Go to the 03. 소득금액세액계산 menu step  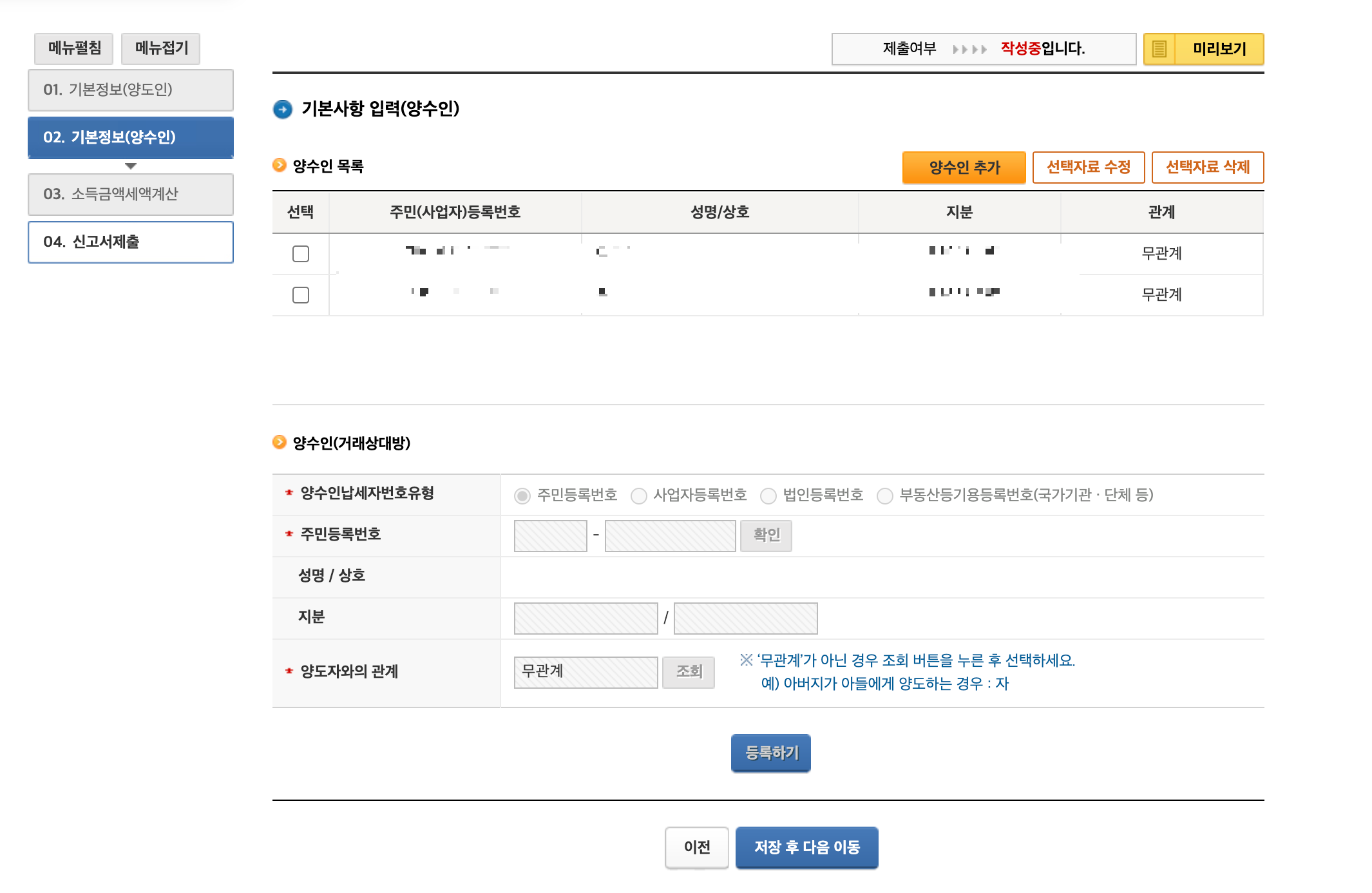click(x=131, y=194)
